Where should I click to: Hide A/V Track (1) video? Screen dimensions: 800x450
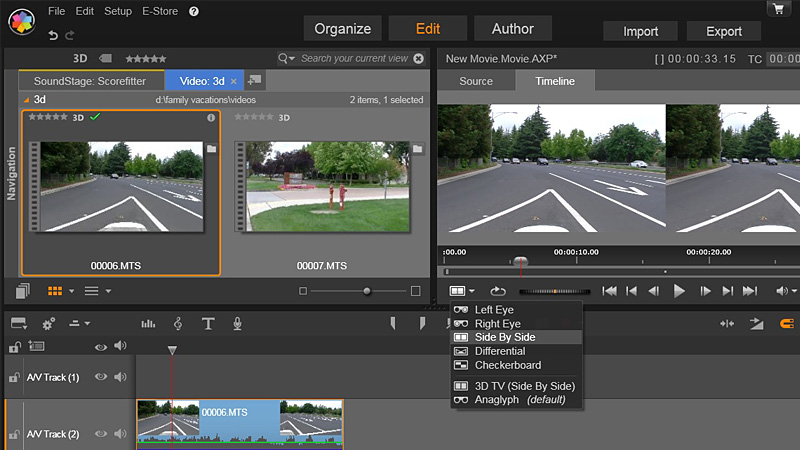click(x=100, y=377)
